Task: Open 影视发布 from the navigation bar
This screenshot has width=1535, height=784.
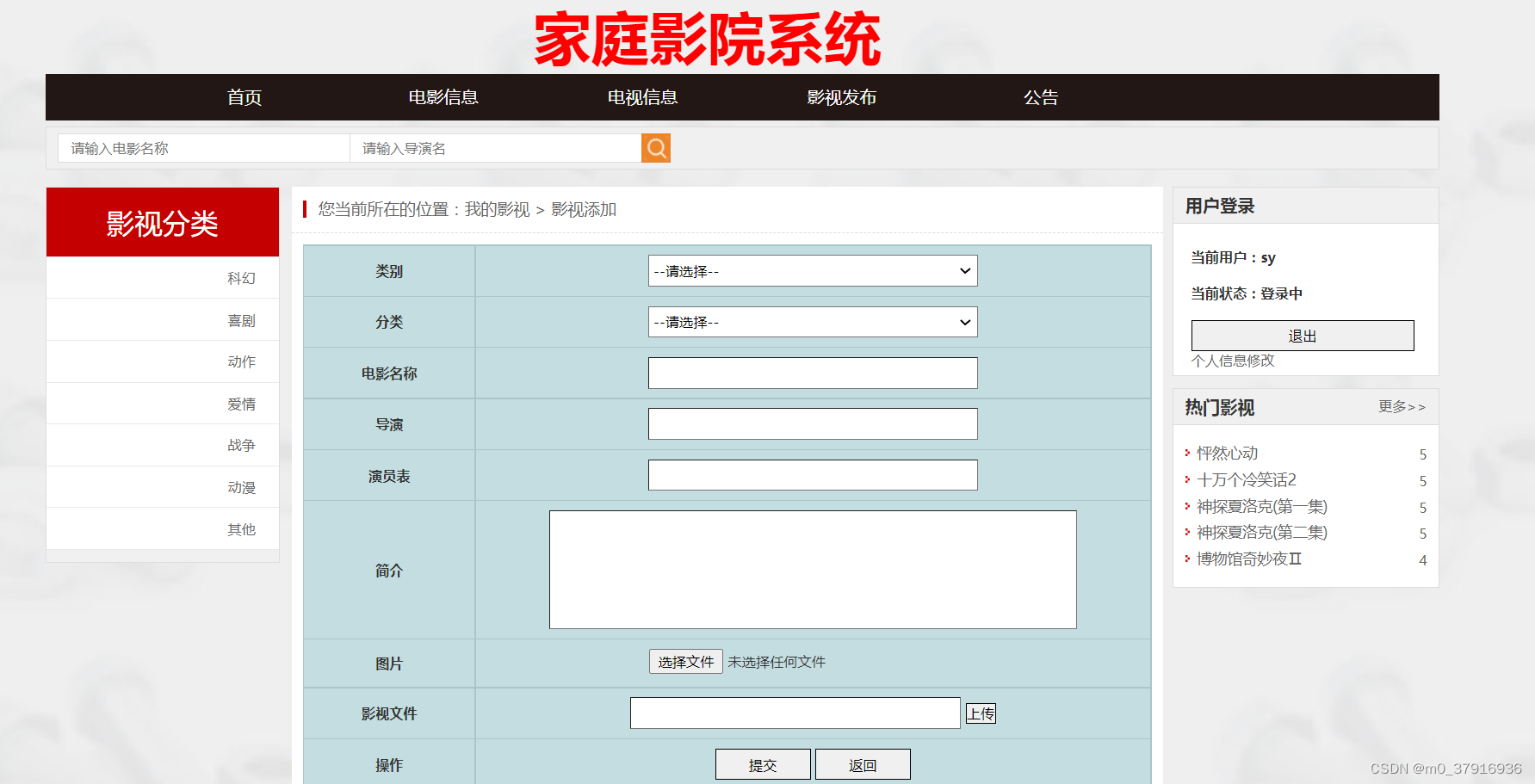Action: 840,97
